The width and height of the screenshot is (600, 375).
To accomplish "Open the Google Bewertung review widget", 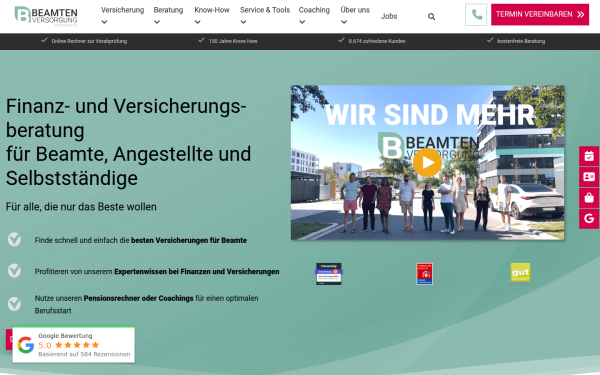I will tap(73, 344).
